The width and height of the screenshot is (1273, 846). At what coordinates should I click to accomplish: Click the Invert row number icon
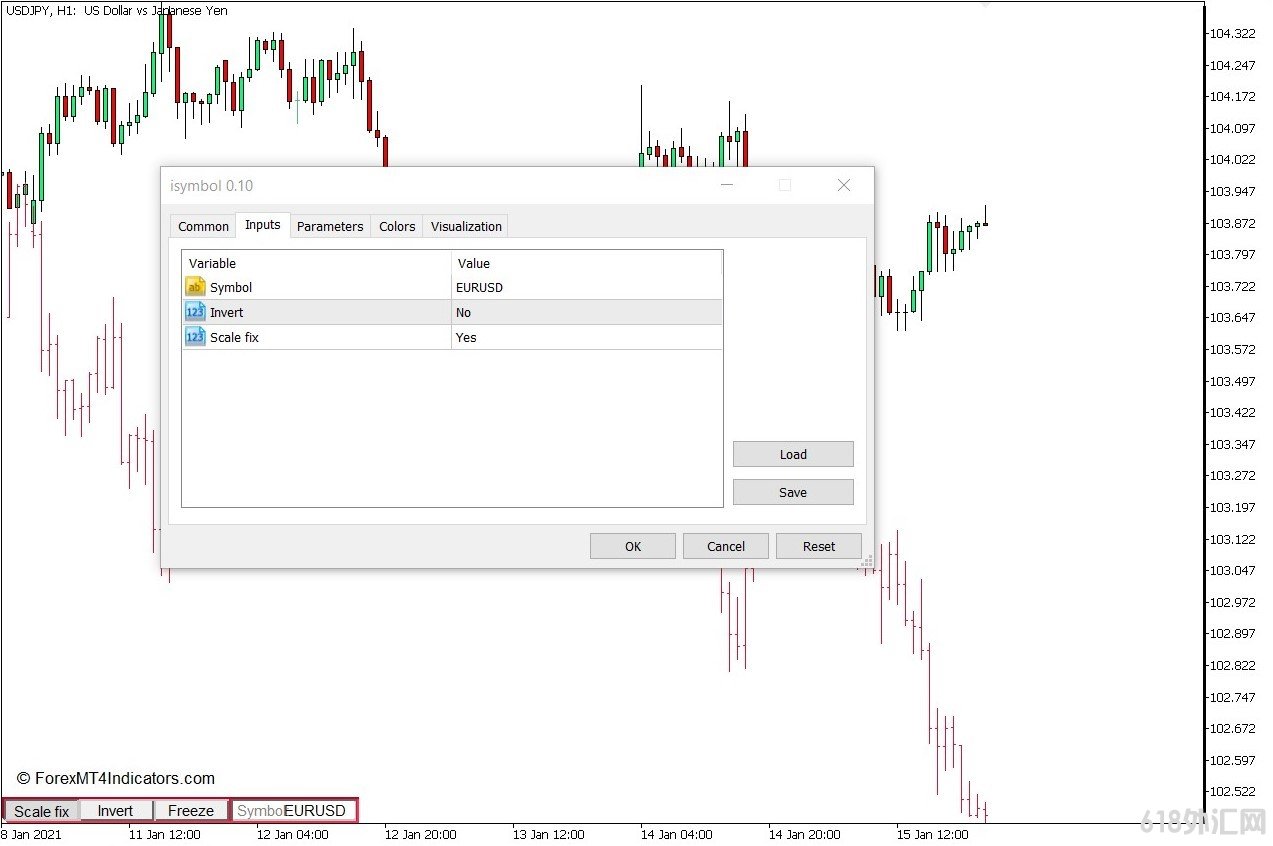point(195,312)
